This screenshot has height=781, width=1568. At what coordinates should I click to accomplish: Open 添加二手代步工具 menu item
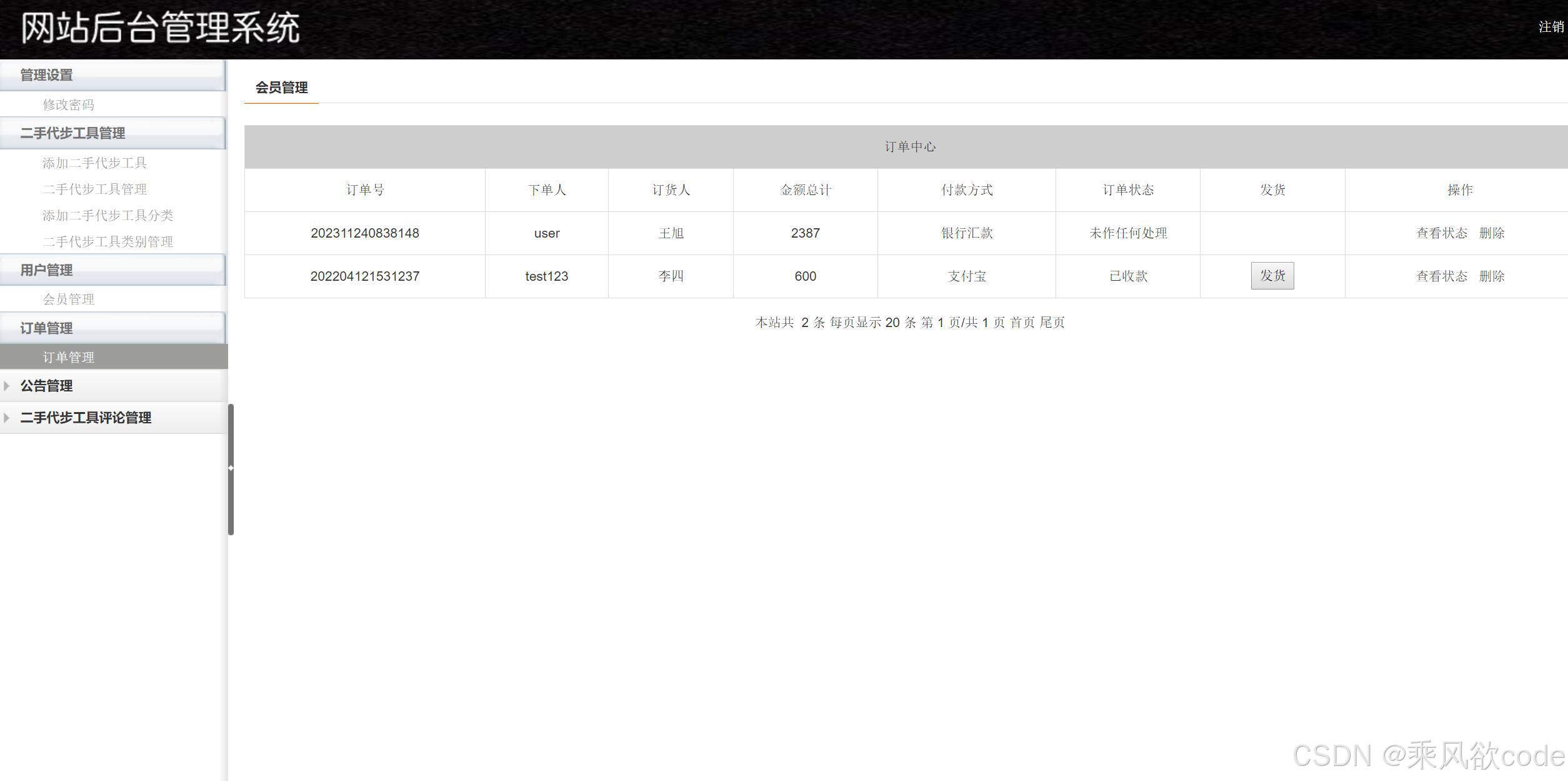[x=94, y=163]
